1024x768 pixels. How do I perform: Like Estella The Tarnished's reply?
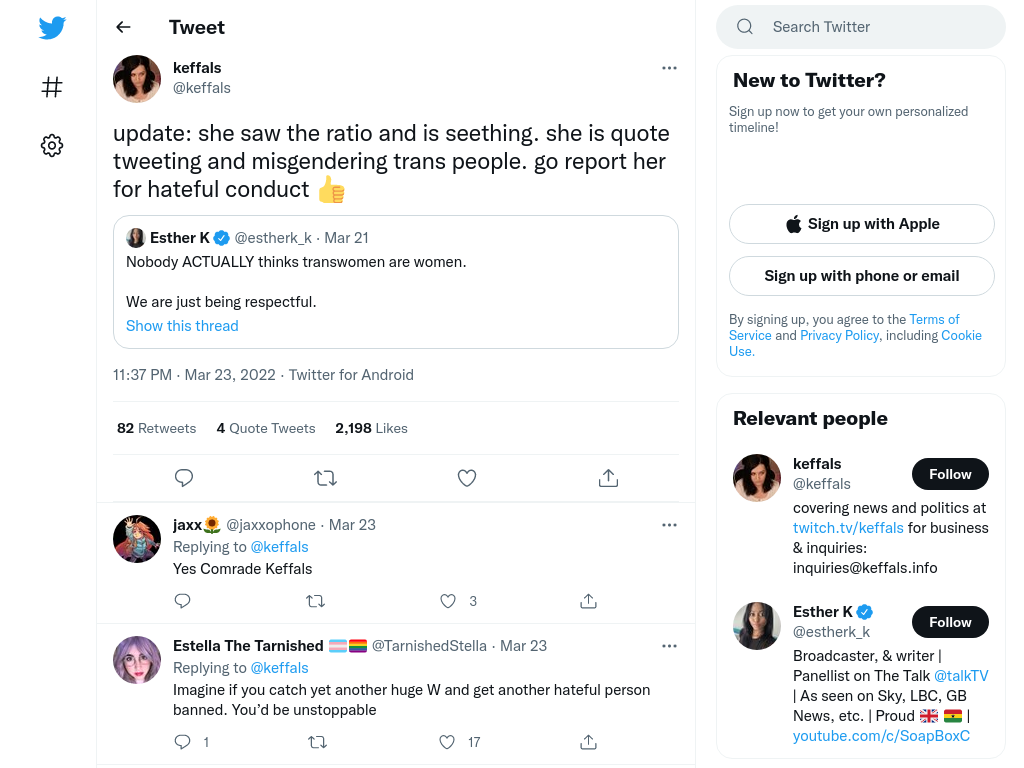click(447, 742)
